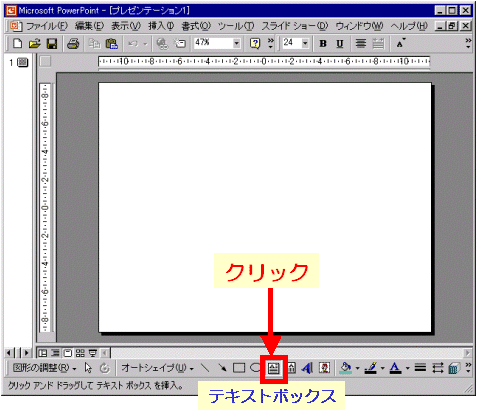
Task: Open a file with folder icon
Action: pyautogui.click(x=34, y=44)
